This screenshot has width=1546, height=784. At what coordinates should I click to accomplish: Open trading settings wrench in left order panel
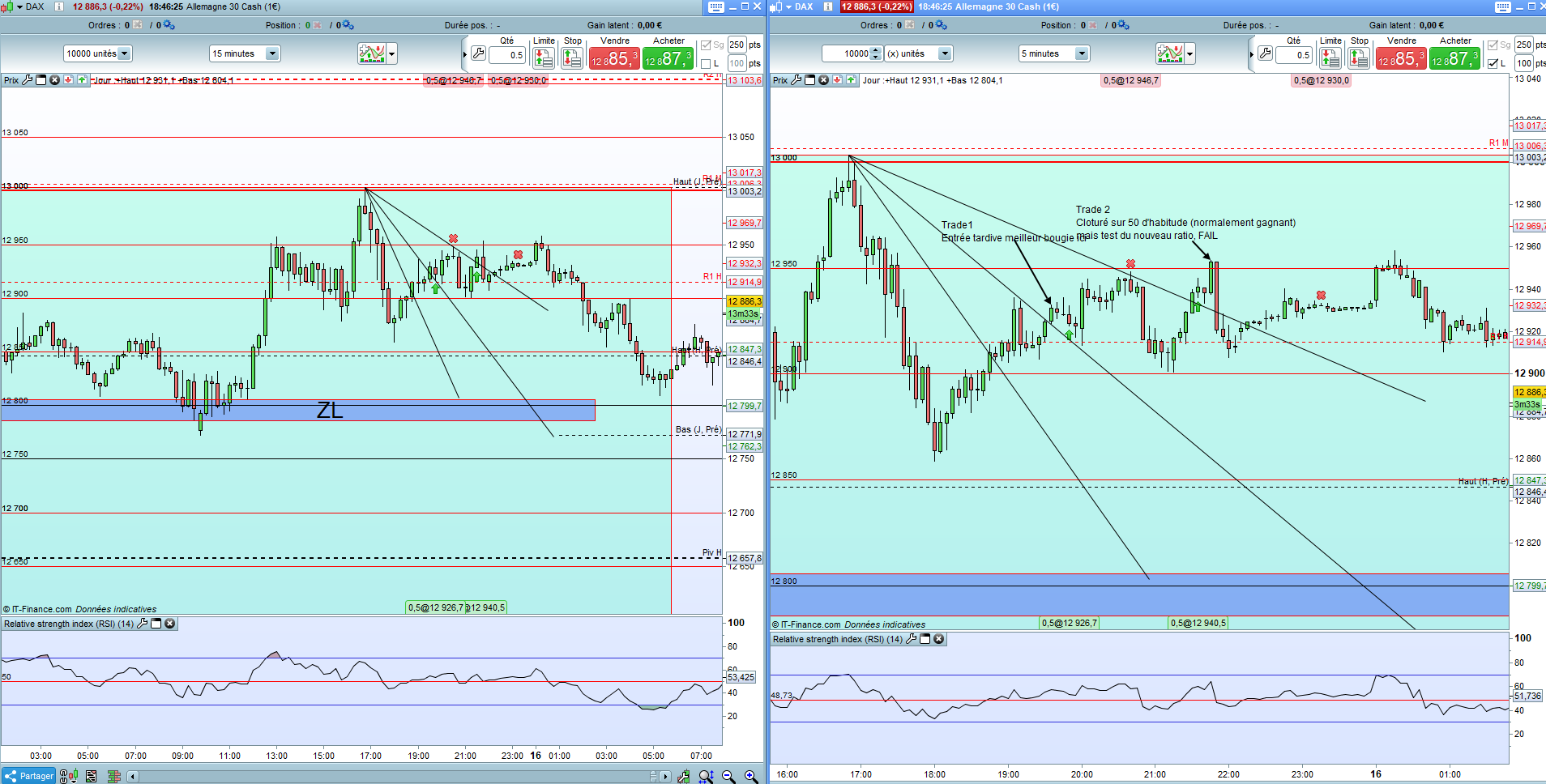(478, 54)
